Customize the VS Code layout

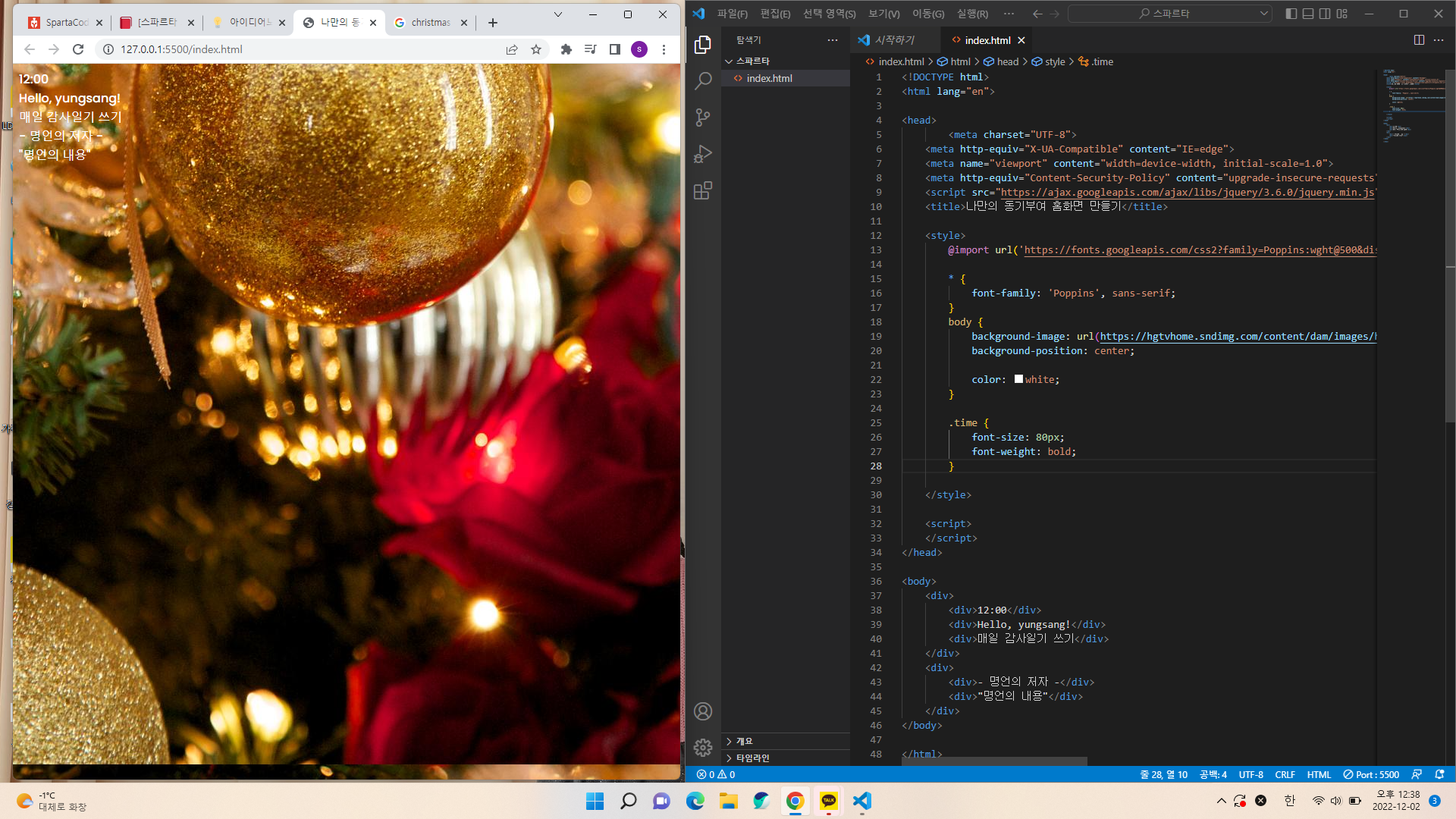[1342, 14]
